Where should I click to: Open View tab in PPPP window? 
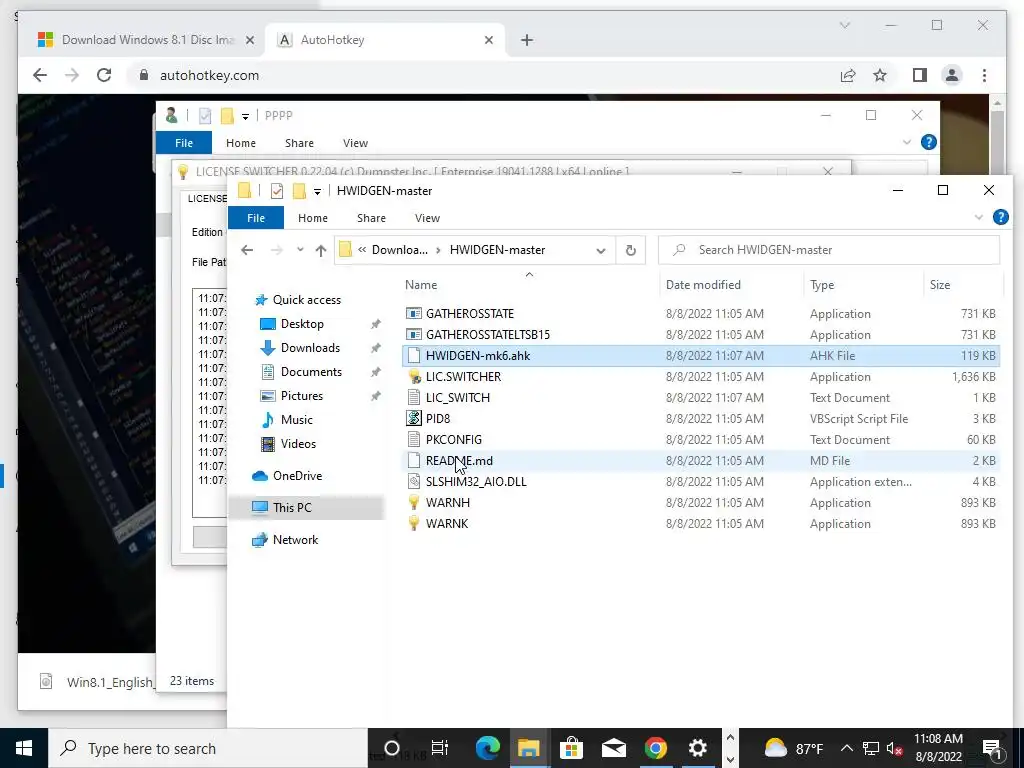click(355, 142)
